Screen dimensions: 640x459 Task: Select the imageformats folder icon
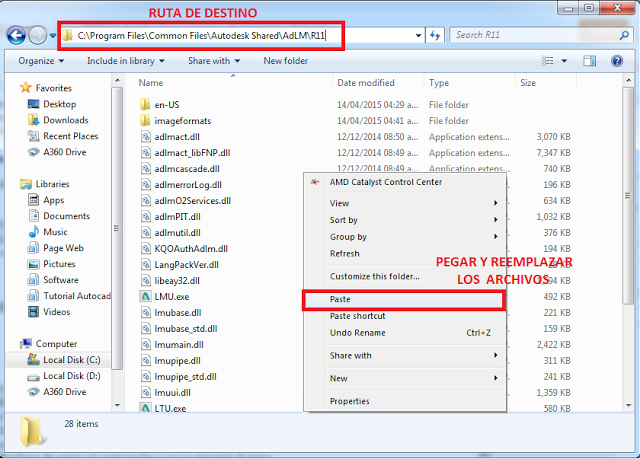click(x=144, y=120)
